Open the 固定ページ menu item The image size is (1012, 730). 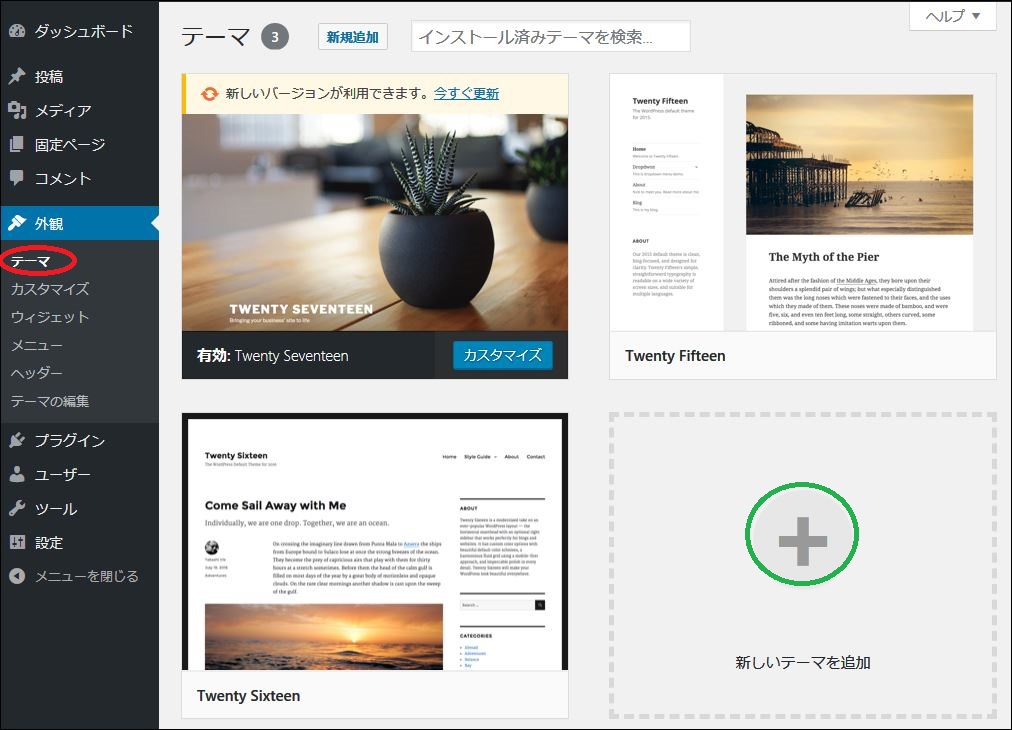click(79, 144)
